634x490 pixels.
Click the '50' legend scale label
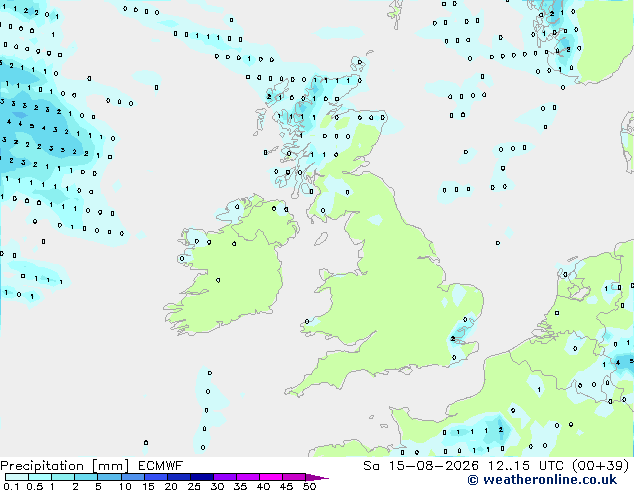309,486
